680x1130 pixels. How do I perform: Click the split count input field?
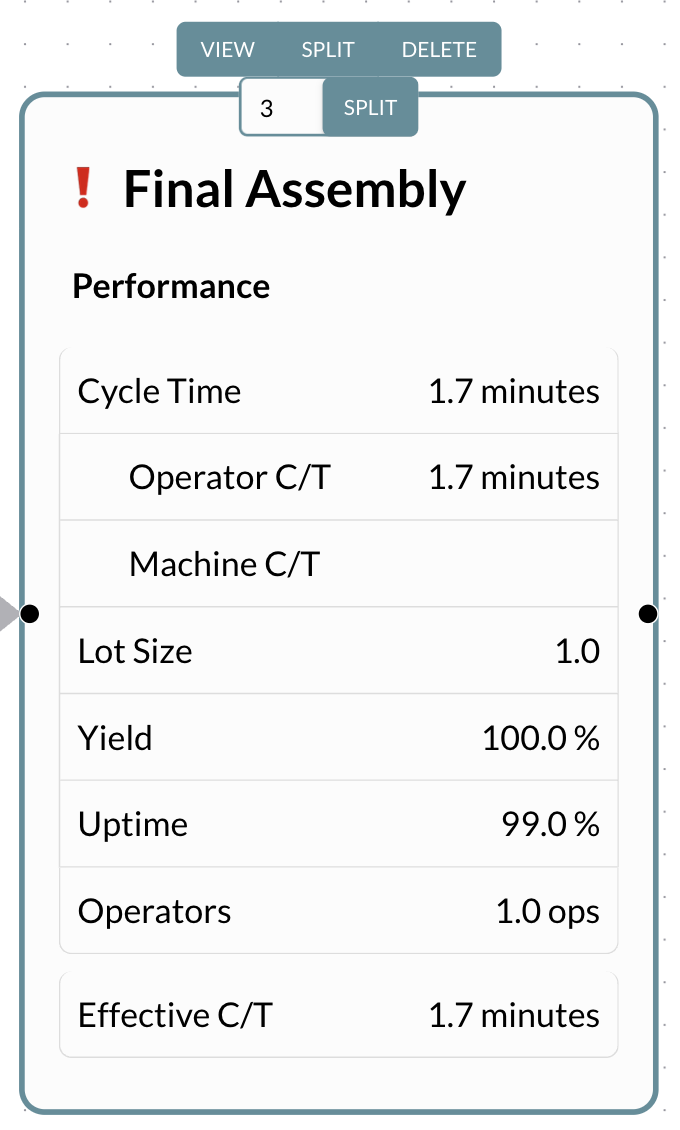281,108
